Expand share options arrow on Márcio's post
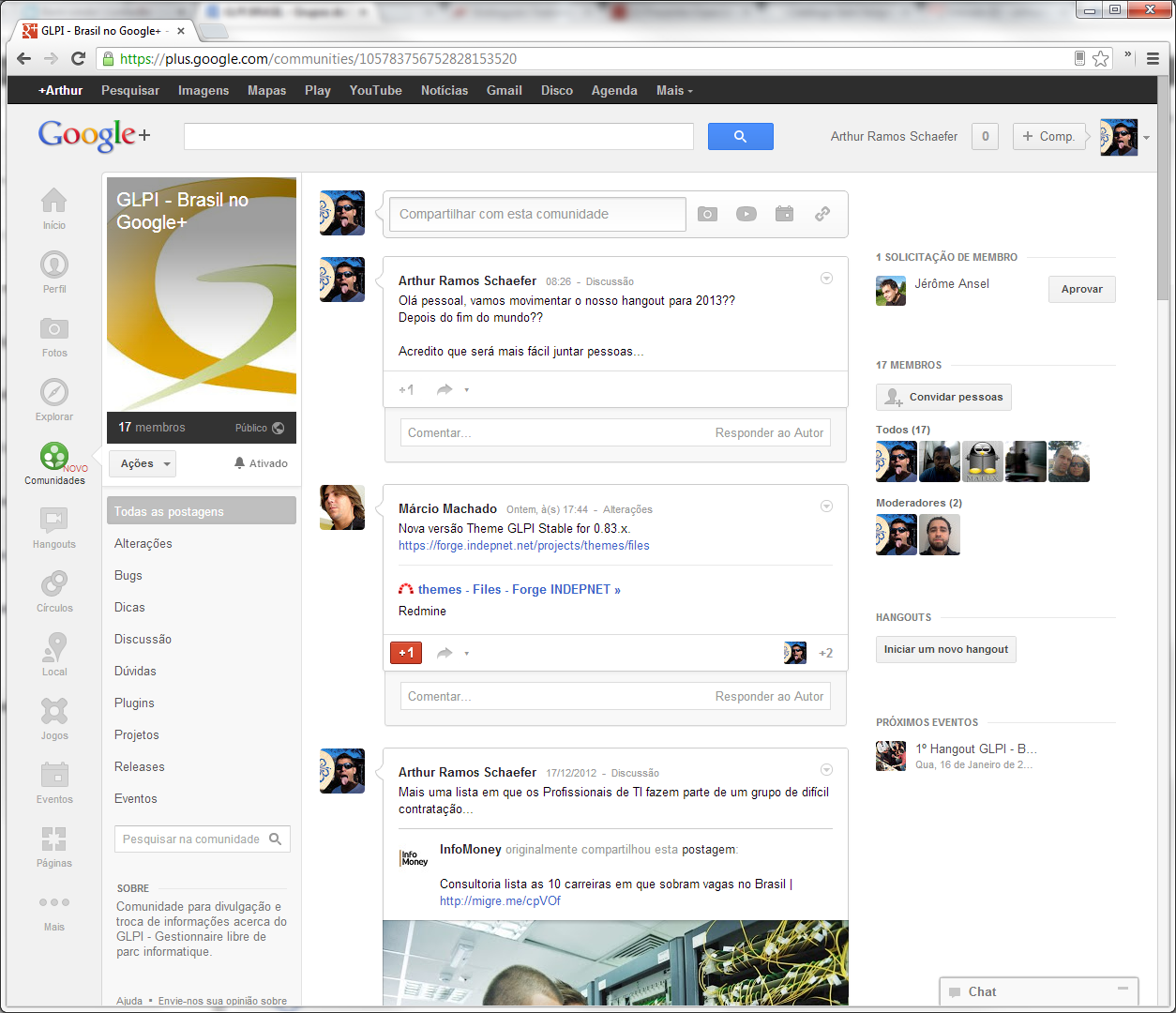 (467, 654)
